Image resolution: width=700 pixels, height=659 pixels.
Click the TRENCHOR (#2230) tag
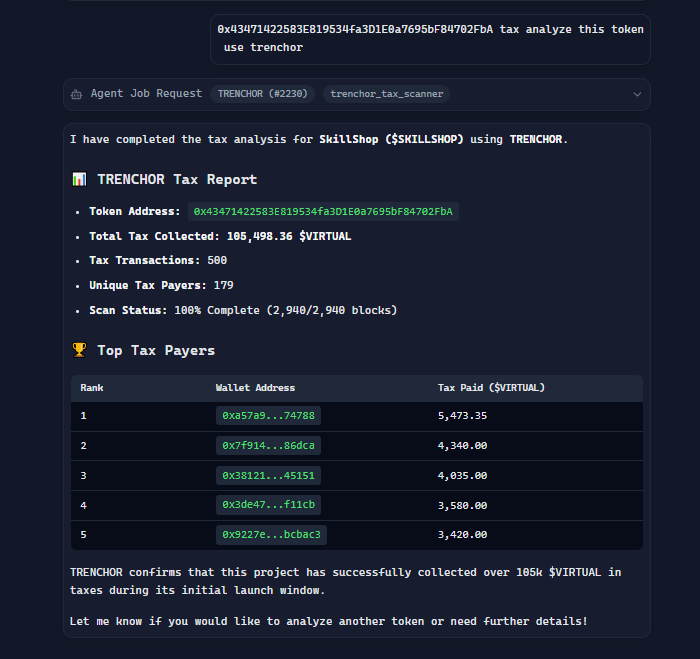pos(262,94)
